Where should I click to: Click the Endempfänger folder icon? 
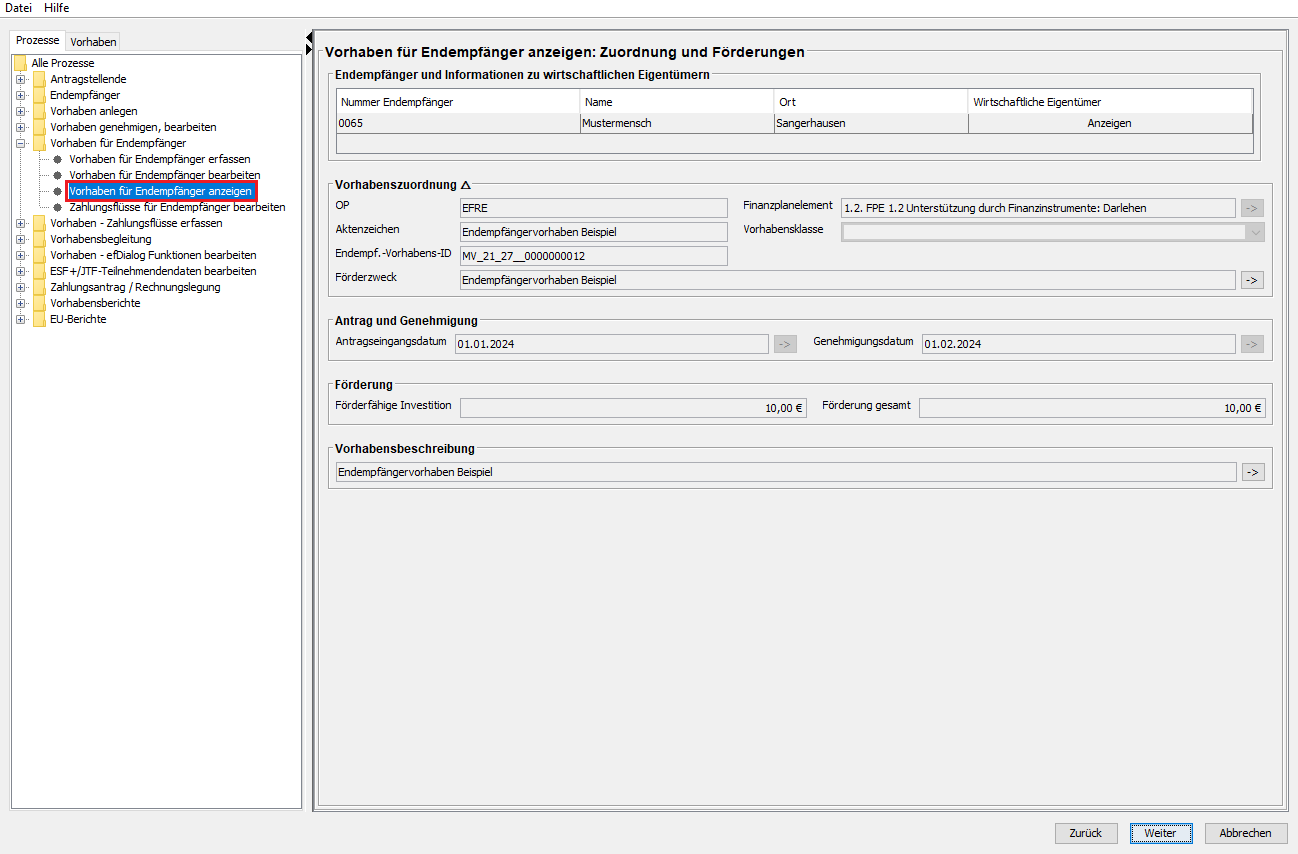(x=39, y=95)
